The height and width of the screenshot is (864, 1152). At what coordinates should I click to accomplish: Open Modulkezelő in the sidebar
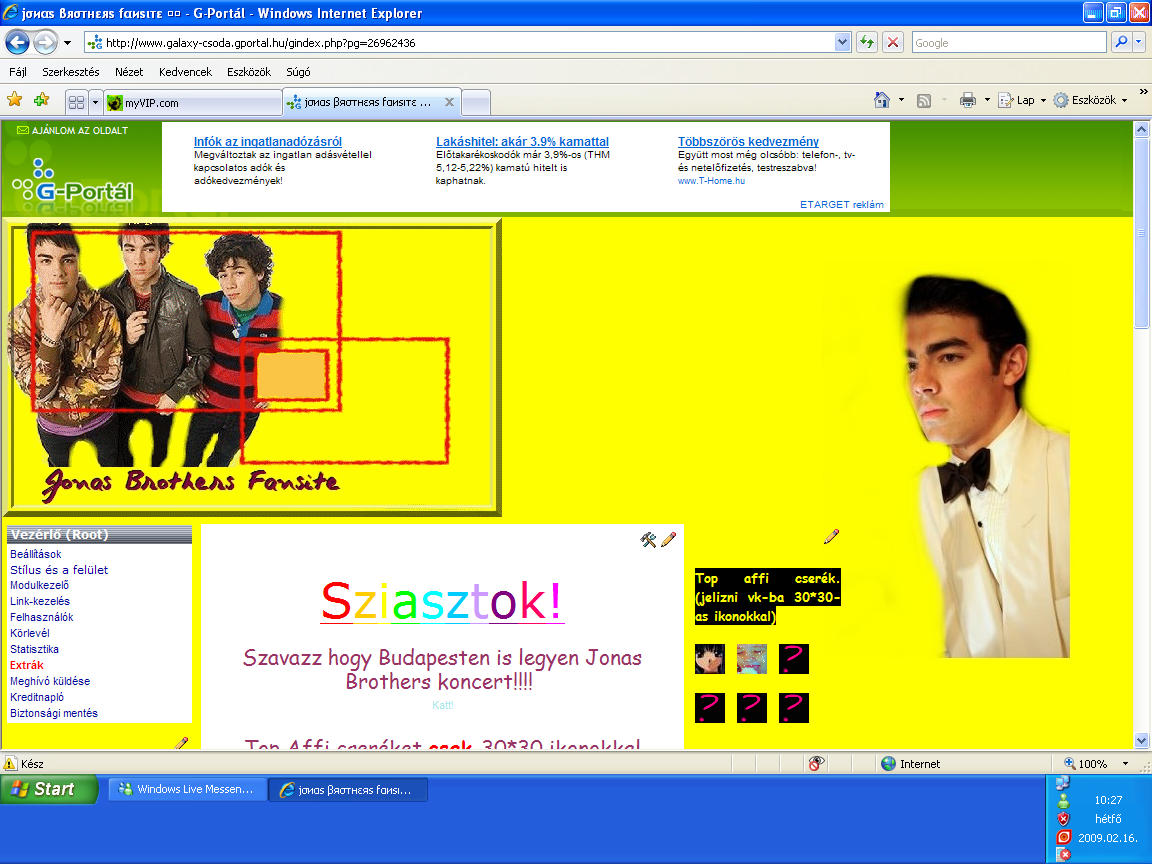click(x=39, y=586)
